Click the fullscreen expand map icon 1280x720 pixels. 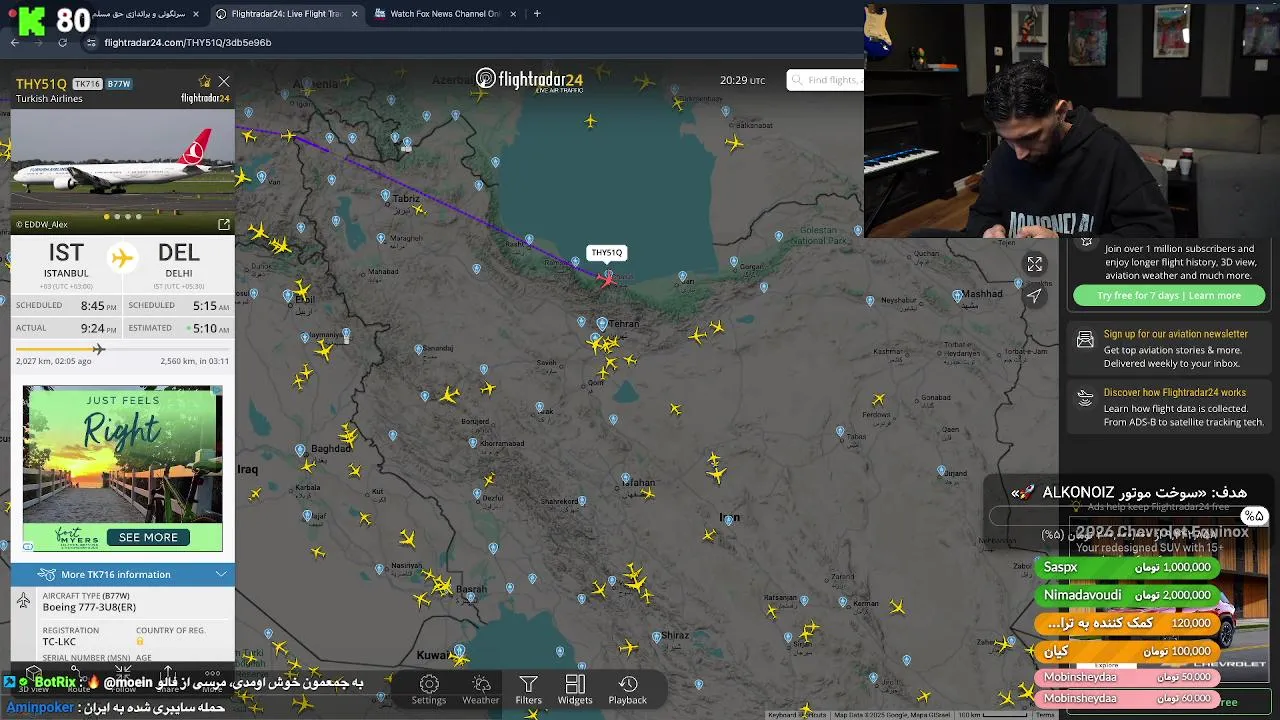[x=1035, y=265]
